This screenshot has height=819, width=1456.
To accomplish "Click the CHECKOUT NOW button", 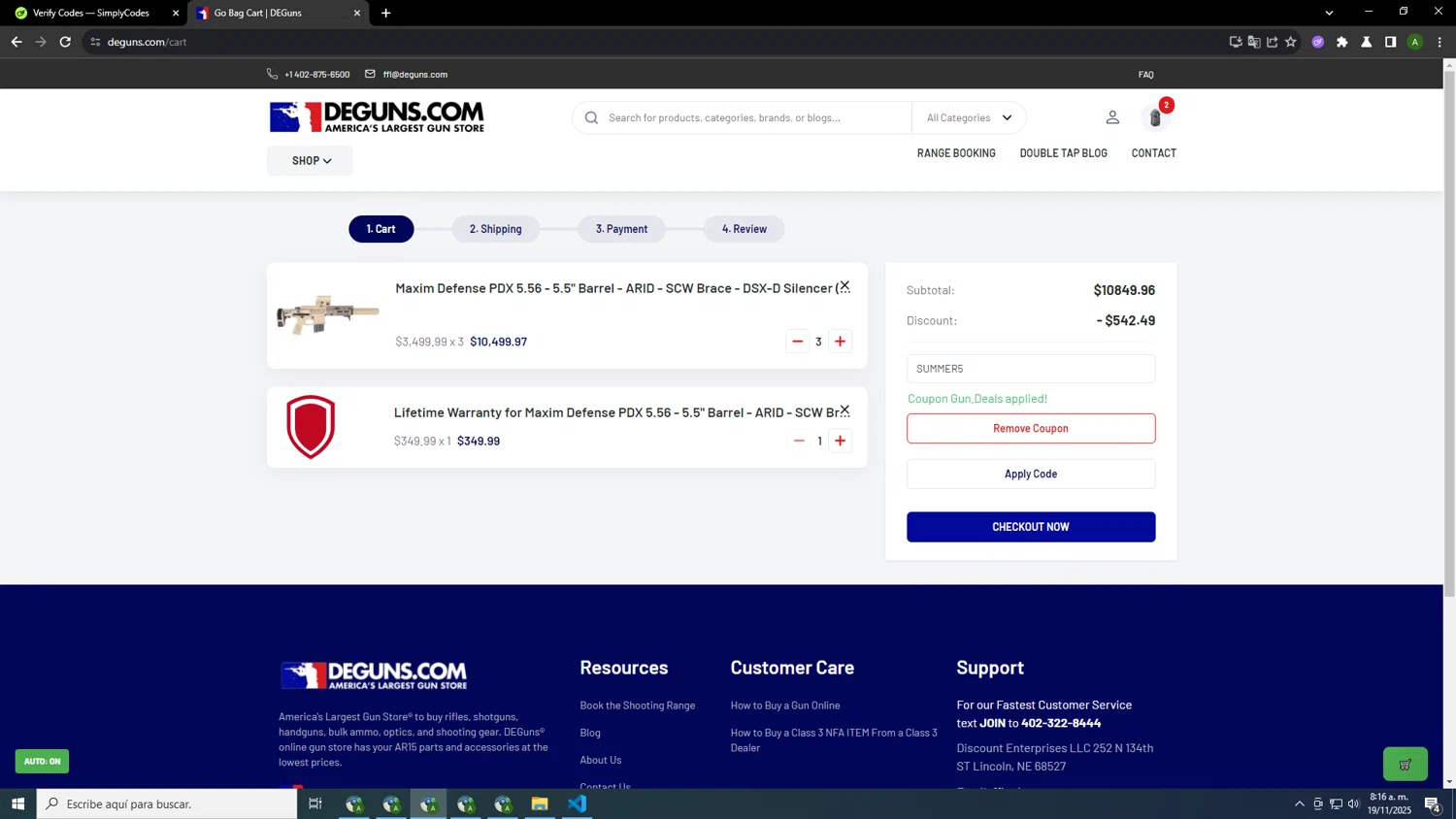I will pyautogui.click(x=1031, y=527).
